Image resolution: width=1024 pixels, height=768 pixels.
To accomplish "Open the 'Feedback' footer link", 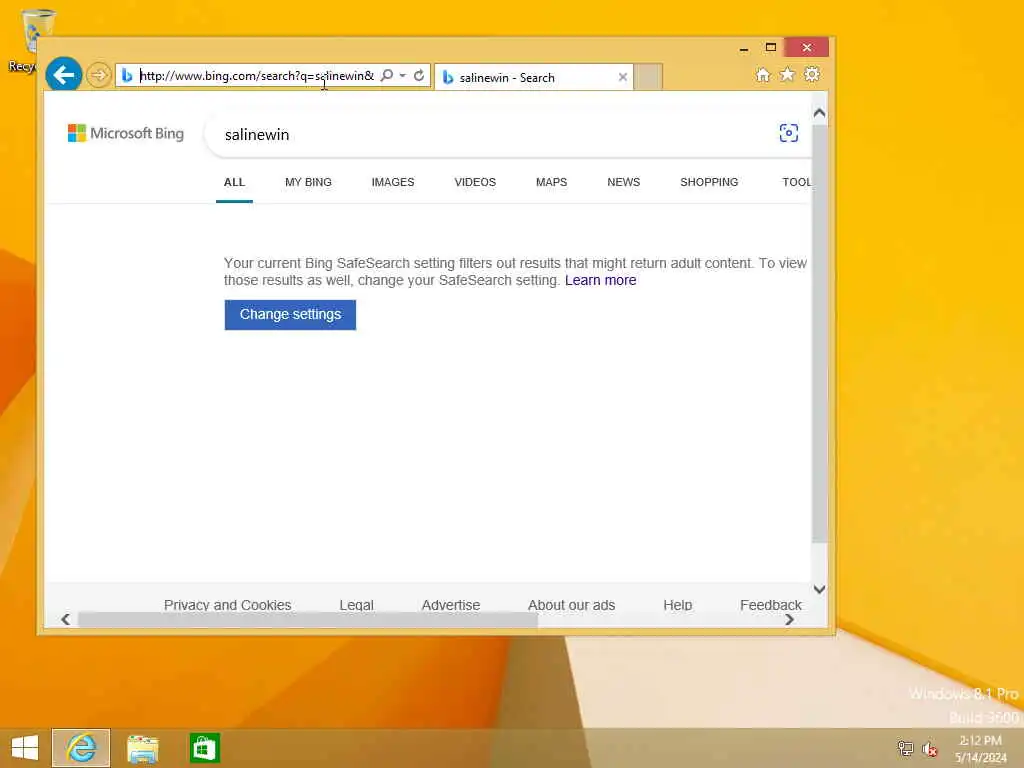I will tap(771, 605).
